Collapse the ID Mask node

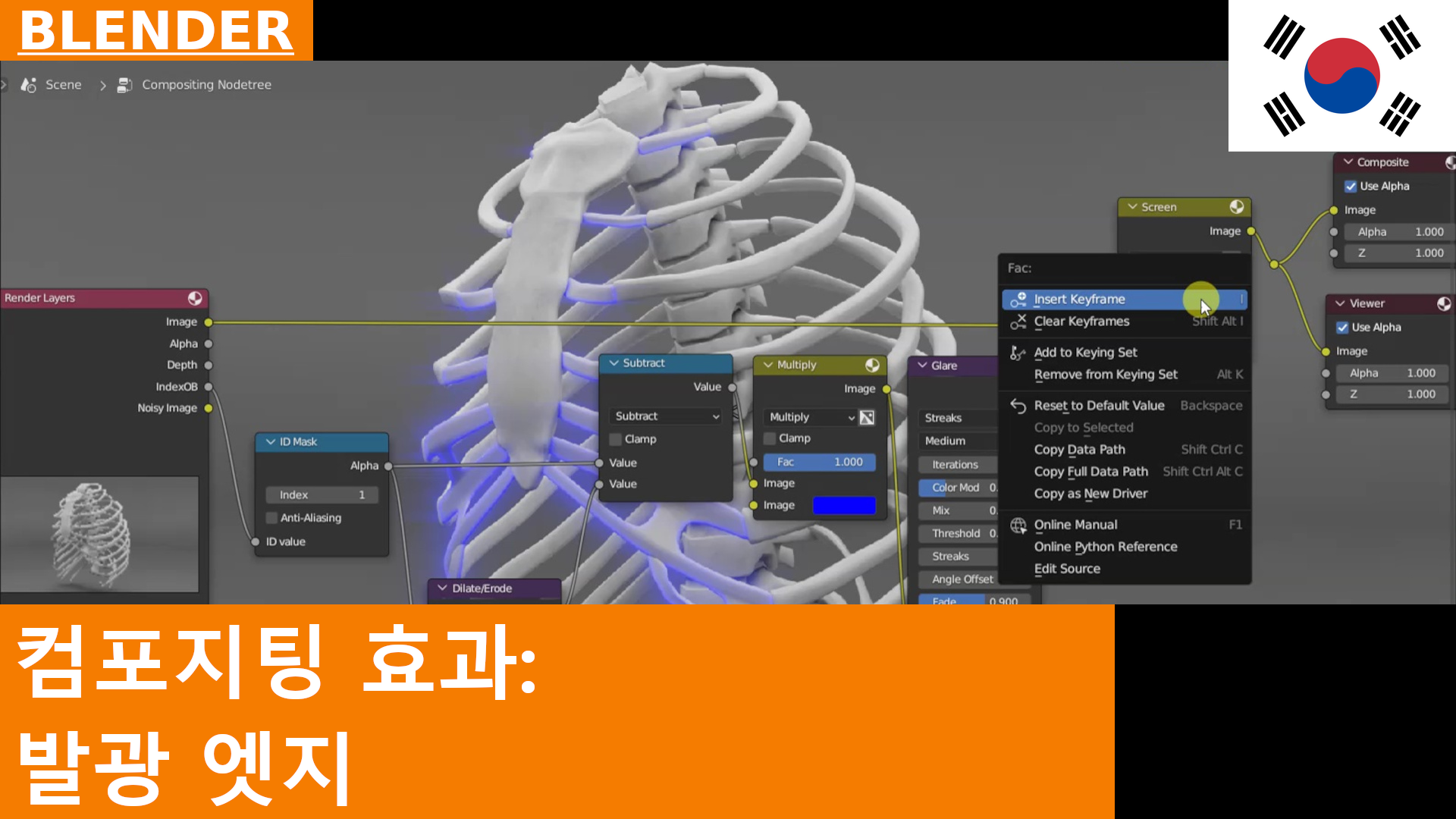click(x=270, y=441)
